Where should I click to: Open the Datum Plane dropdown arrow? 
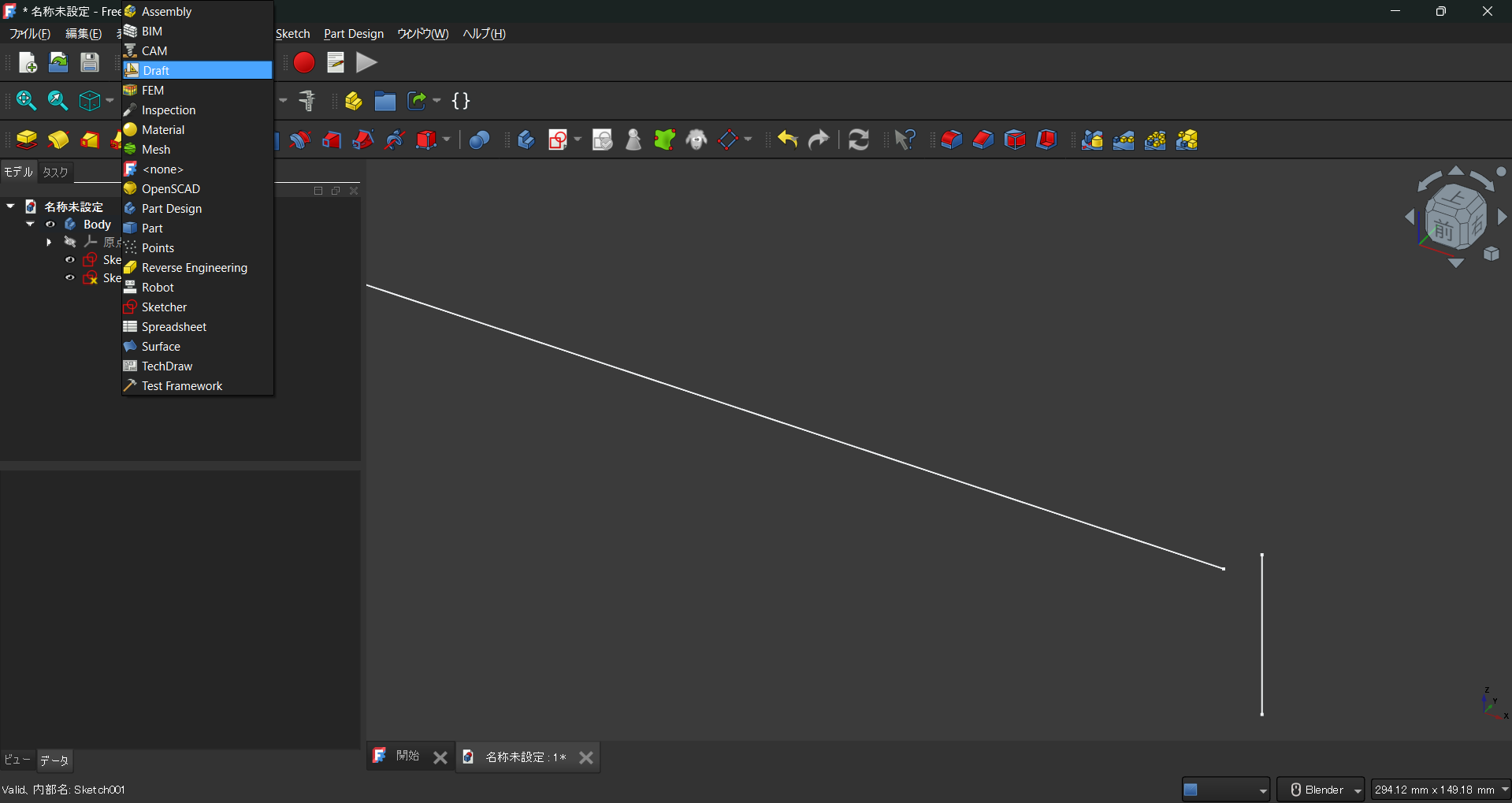748,140
